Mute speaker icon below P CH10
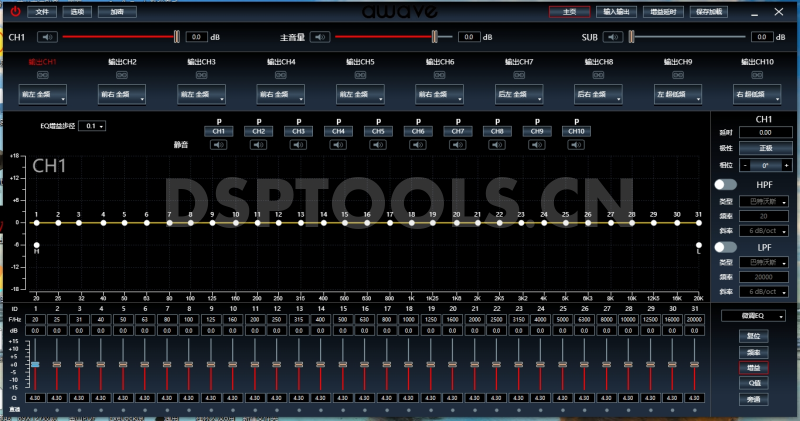 click(577, 145)
